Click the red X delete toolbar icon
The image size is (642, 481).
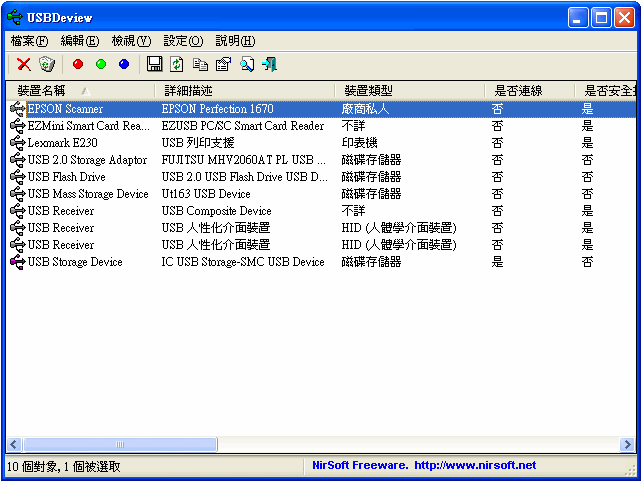point(24,64)
